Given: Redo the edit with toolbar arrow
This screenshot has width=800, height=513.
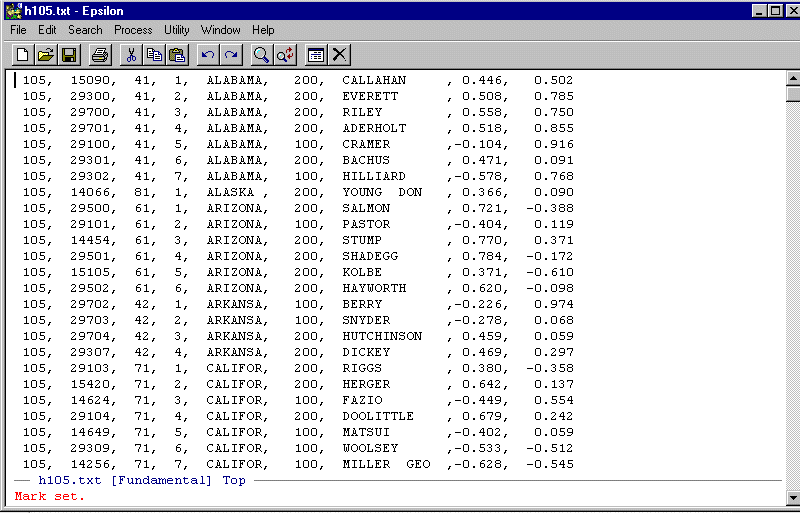Looking at the screenshot, I should pos(231,55).
